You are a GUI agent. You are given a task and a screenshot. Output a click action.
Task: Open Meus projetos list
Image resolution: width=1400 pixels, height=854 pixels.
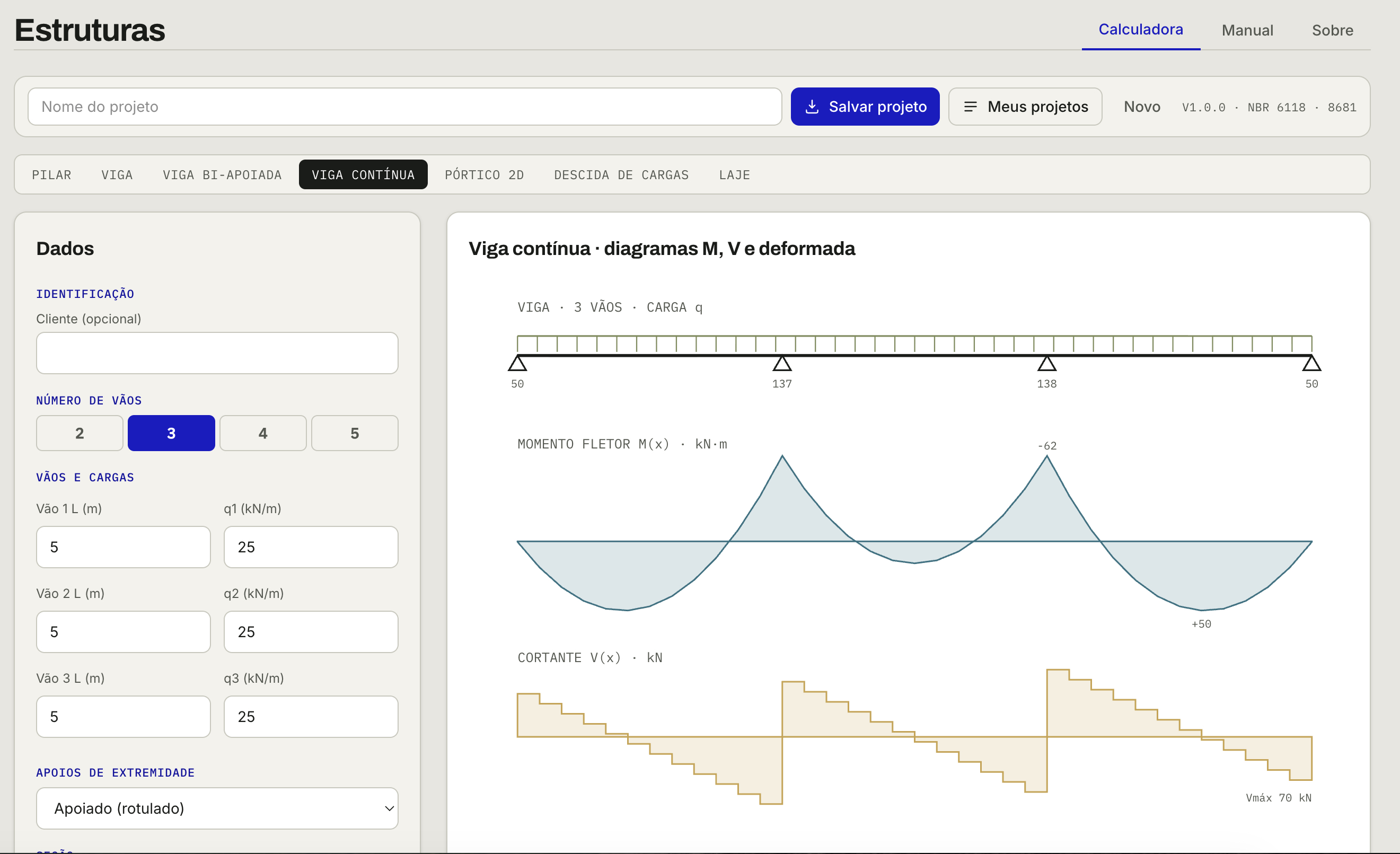pos(1025,107)
